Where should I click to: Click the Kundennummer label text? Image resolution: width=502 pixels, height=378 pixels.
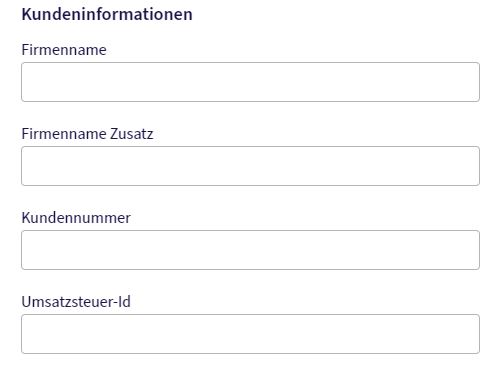[76, 218]
